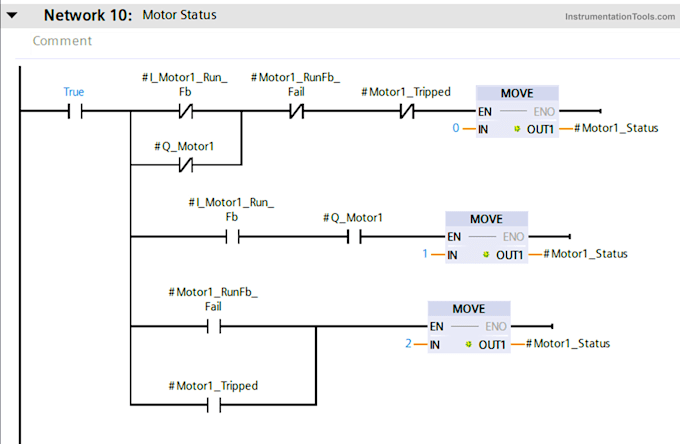Edit the Motor Status network title
The height and width of the screenshot is (444, 680).
click(180, 15)
